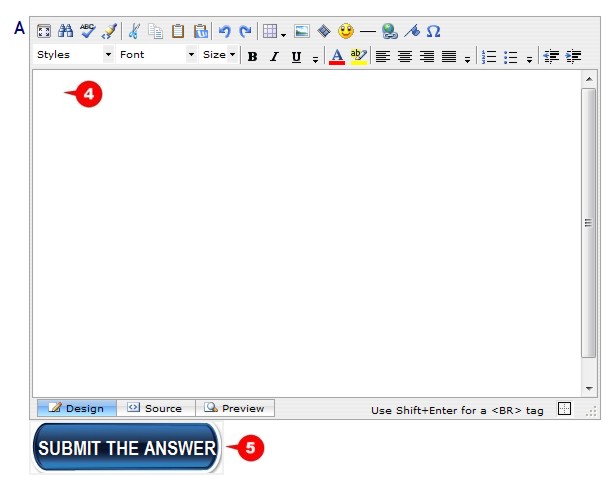Image resolution: width=614 pixels, height=477 pixels.
Task: Redo the last action
Action: tap(246, 31)
